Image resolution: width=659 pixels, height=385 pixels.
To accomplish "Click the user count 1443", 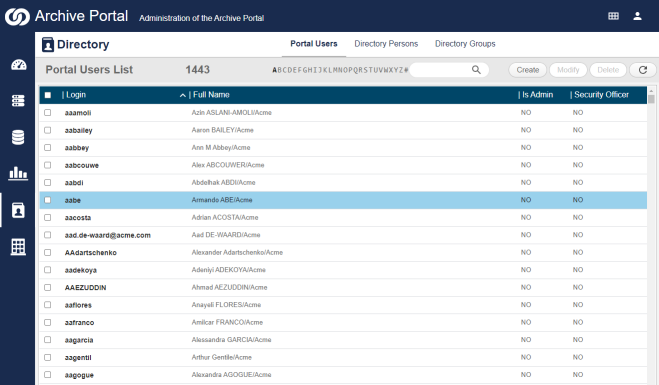I will tap(198, 70).
